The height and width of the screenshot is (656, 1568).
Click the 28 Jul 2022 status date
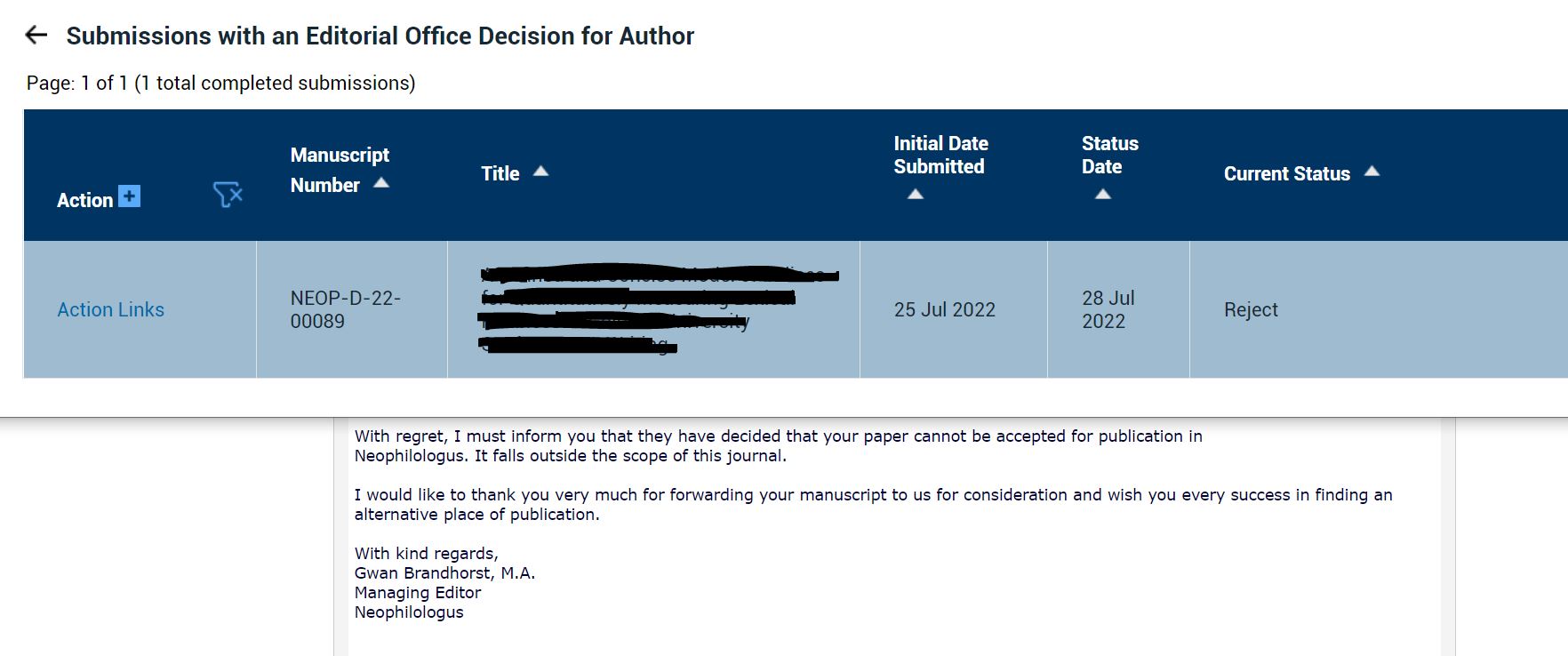click(x=1108, y=309)
